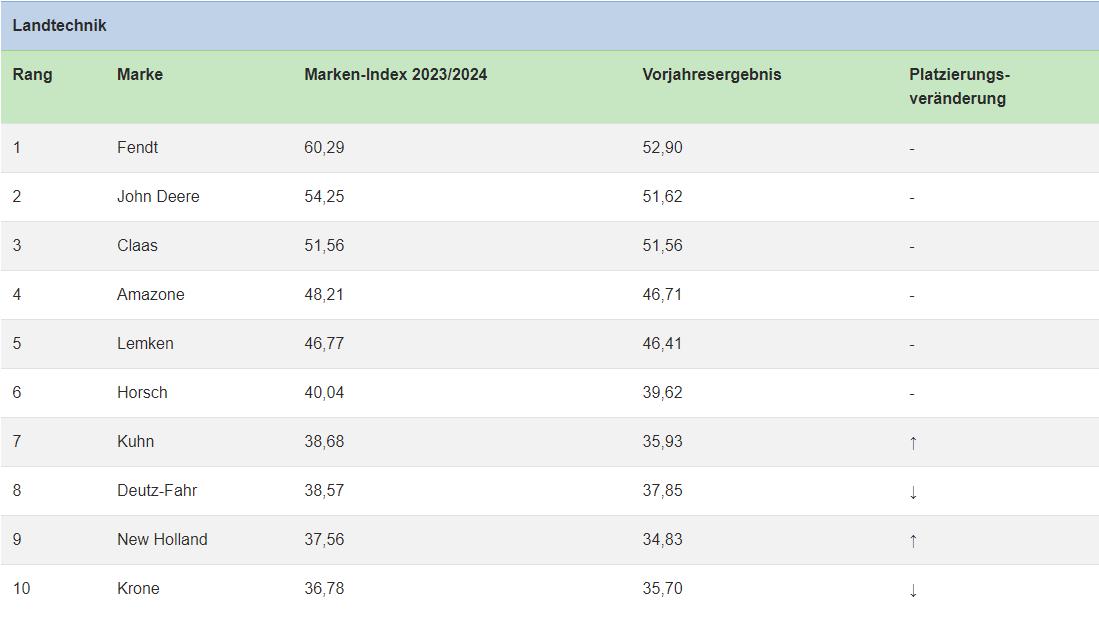Image resolution: width=1099 pixels, height=623 pixels.
Task: Click the up arrow for New Holland
Action: [x=913, y=540]
